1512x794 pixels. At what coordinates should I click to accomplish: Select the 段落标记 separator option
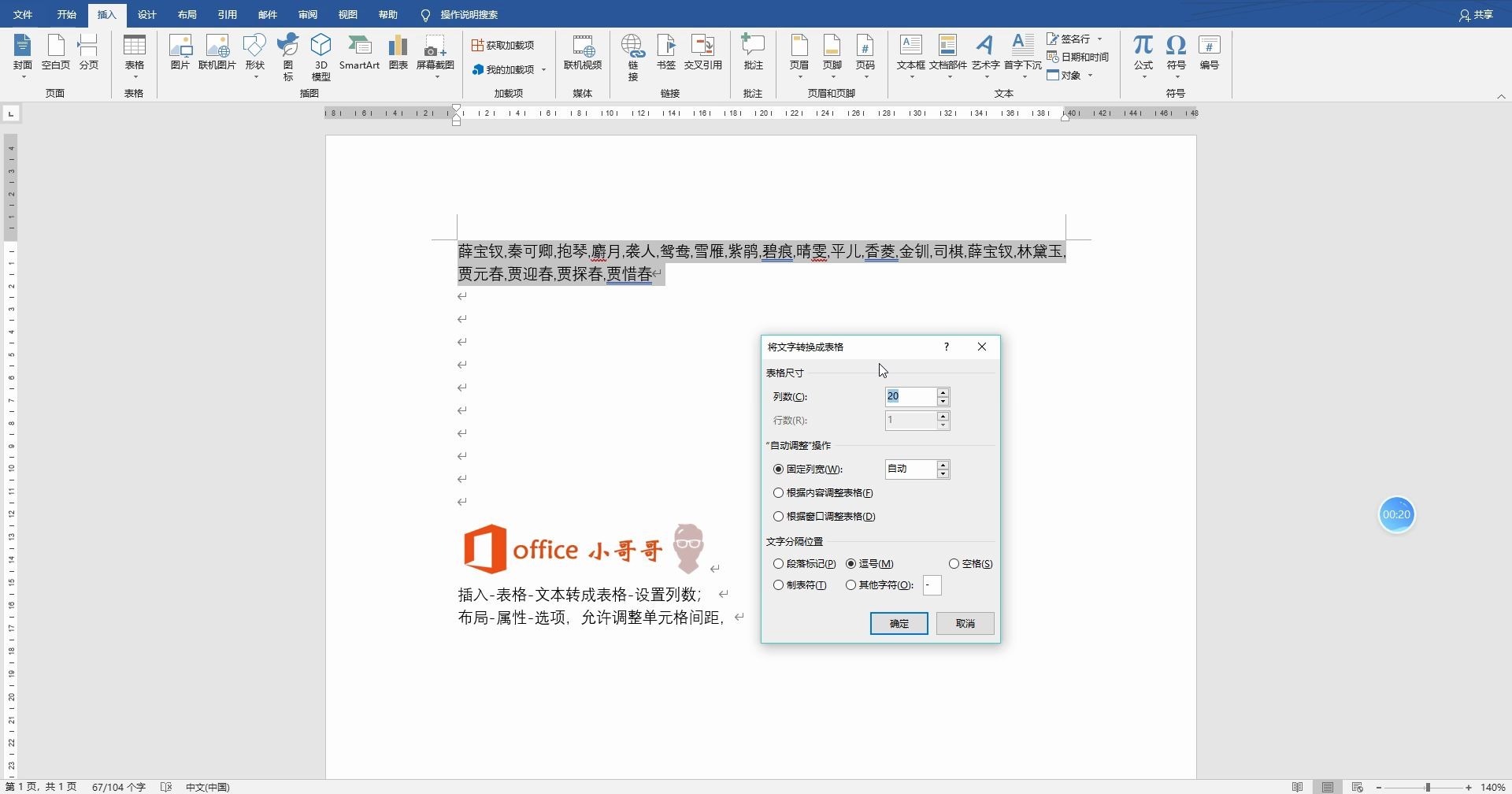click(x=780, y=563)
